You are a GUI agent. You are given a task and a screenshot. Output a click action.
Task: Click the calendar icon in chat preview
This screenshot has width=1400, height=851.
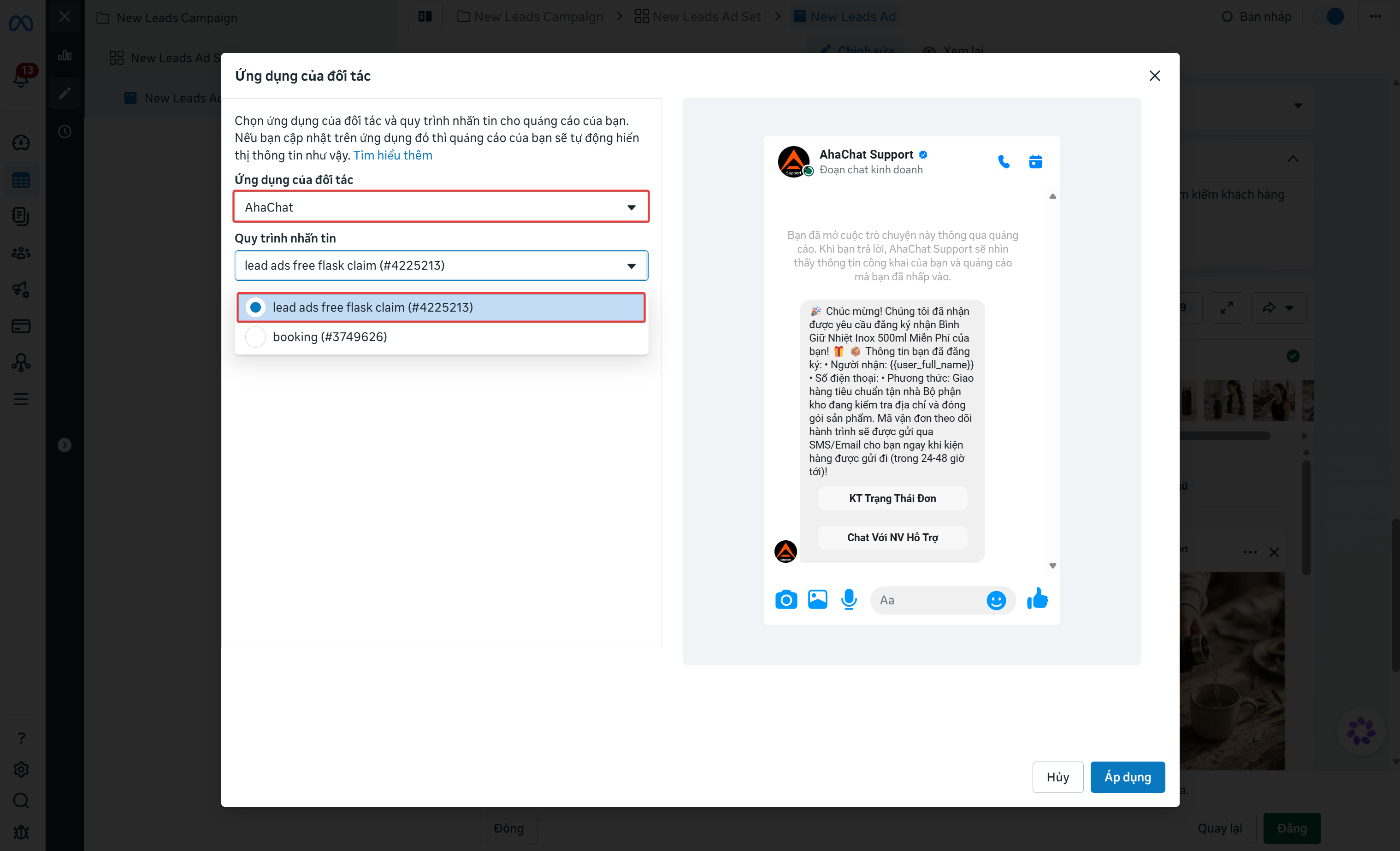coord(1035,162)
